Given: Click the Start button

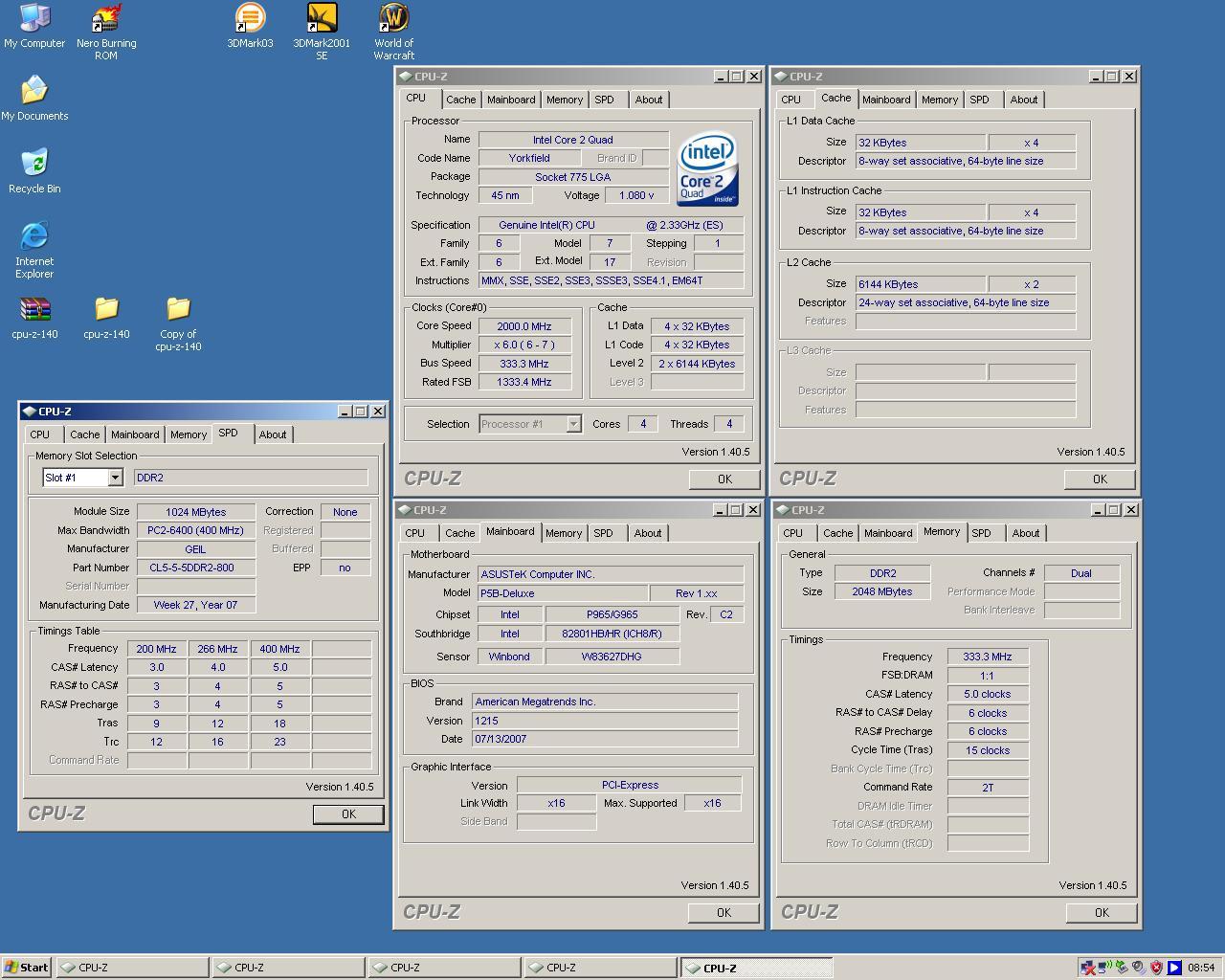Looking at the screenshot, I should click(x=27, y=968).
